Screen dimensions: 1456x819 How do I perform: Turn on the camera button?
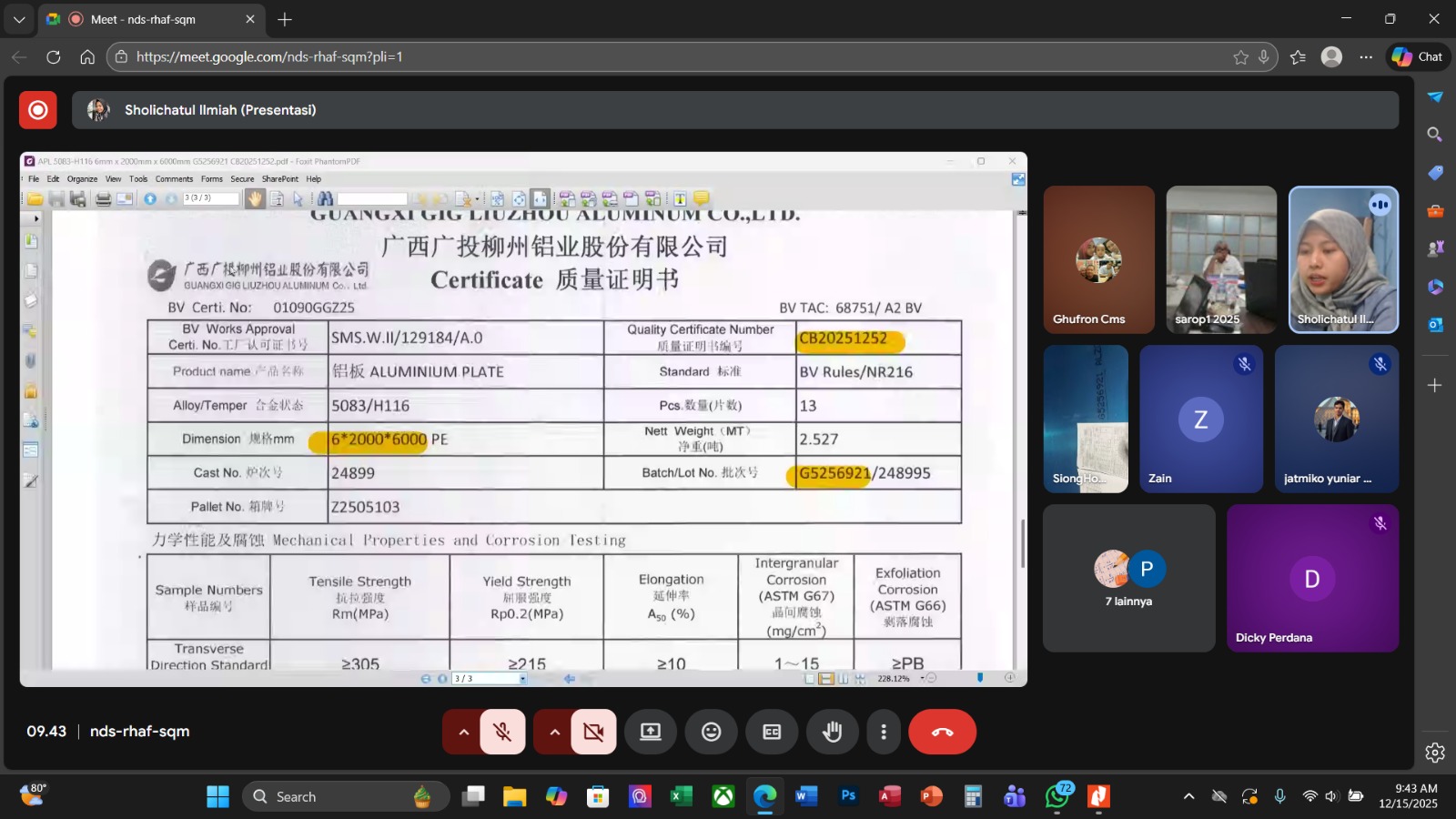click(593, 732)
